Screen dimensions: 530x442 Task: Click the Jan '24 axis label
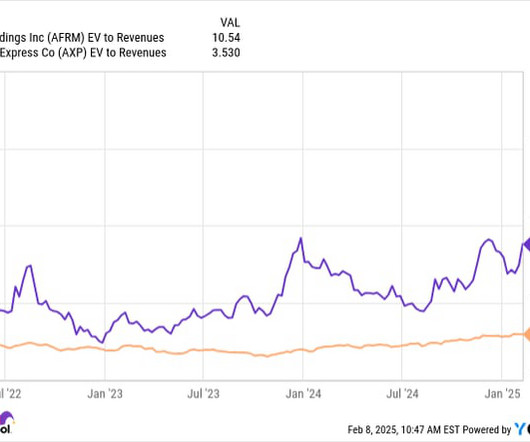303,394
